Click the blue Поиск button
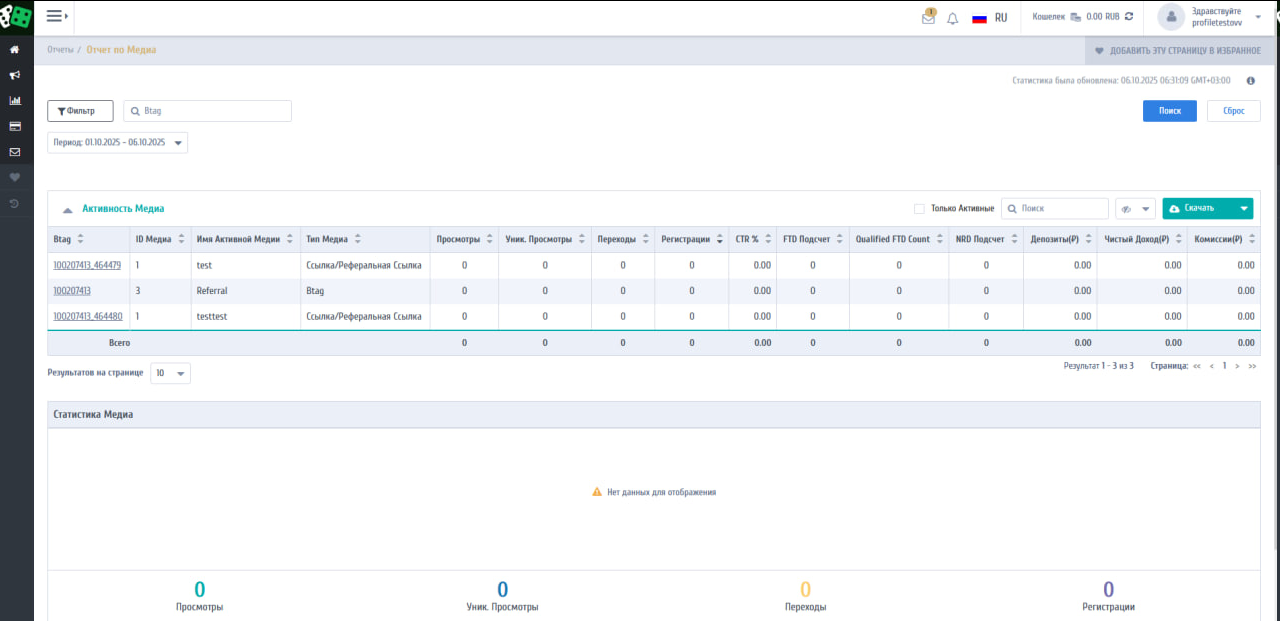Viewport: 1280px width, 621px height. 1169,111
